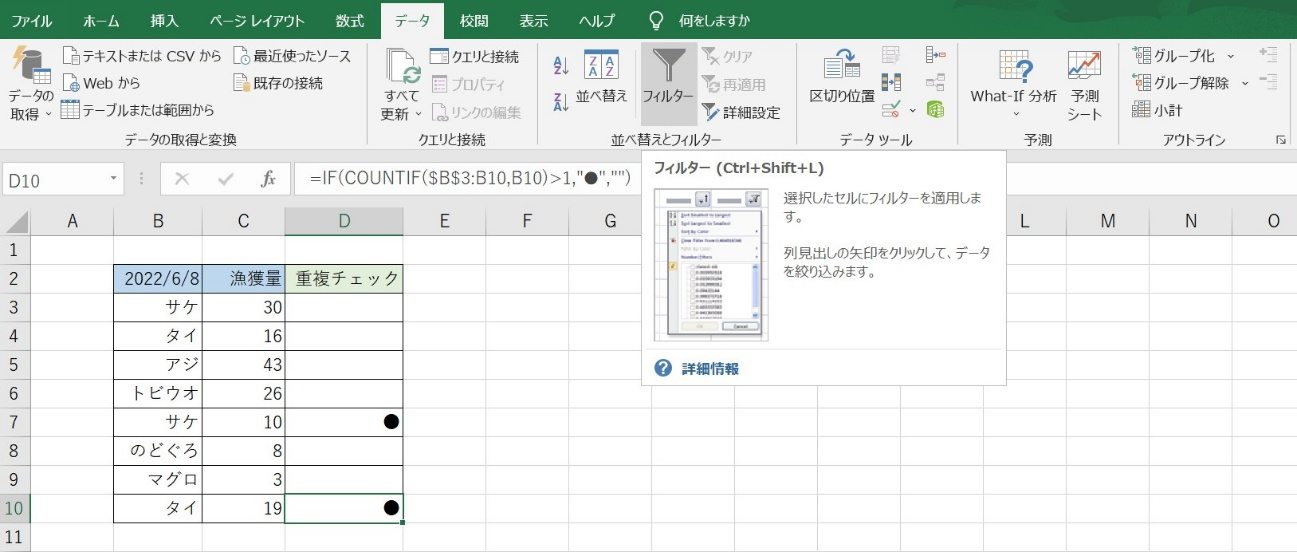Open クエリと接続 pane button
Image resolution: width=1297 pixels, height=552 pixels.
[x=474, y=56]
